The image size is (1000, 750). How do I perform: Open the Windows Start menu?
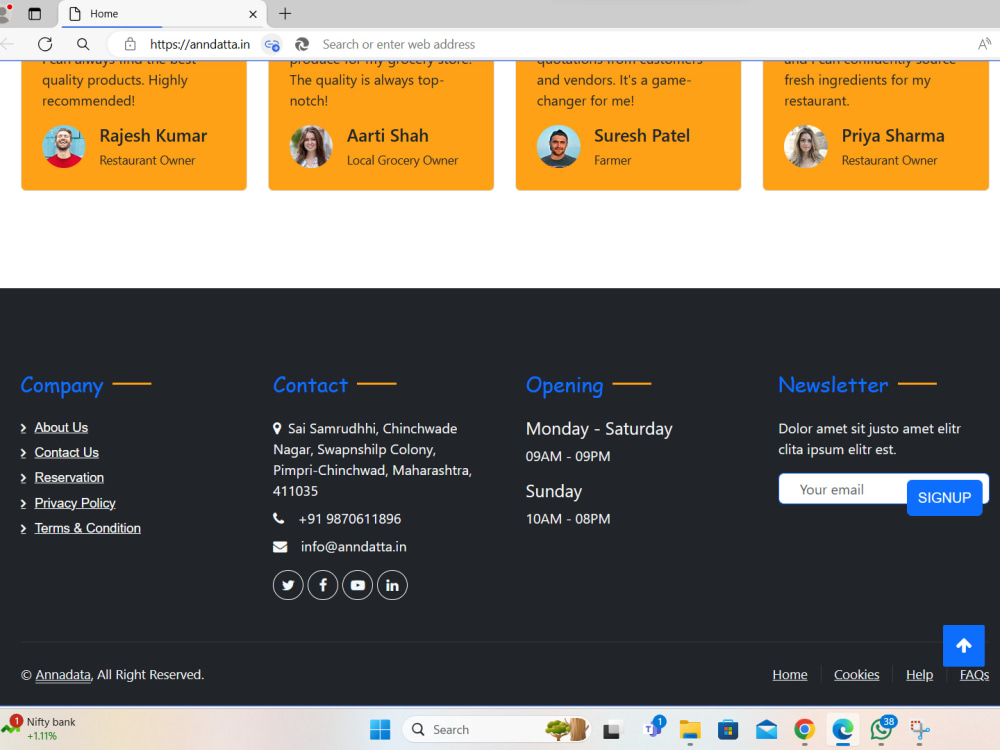[x=380, y=729]
